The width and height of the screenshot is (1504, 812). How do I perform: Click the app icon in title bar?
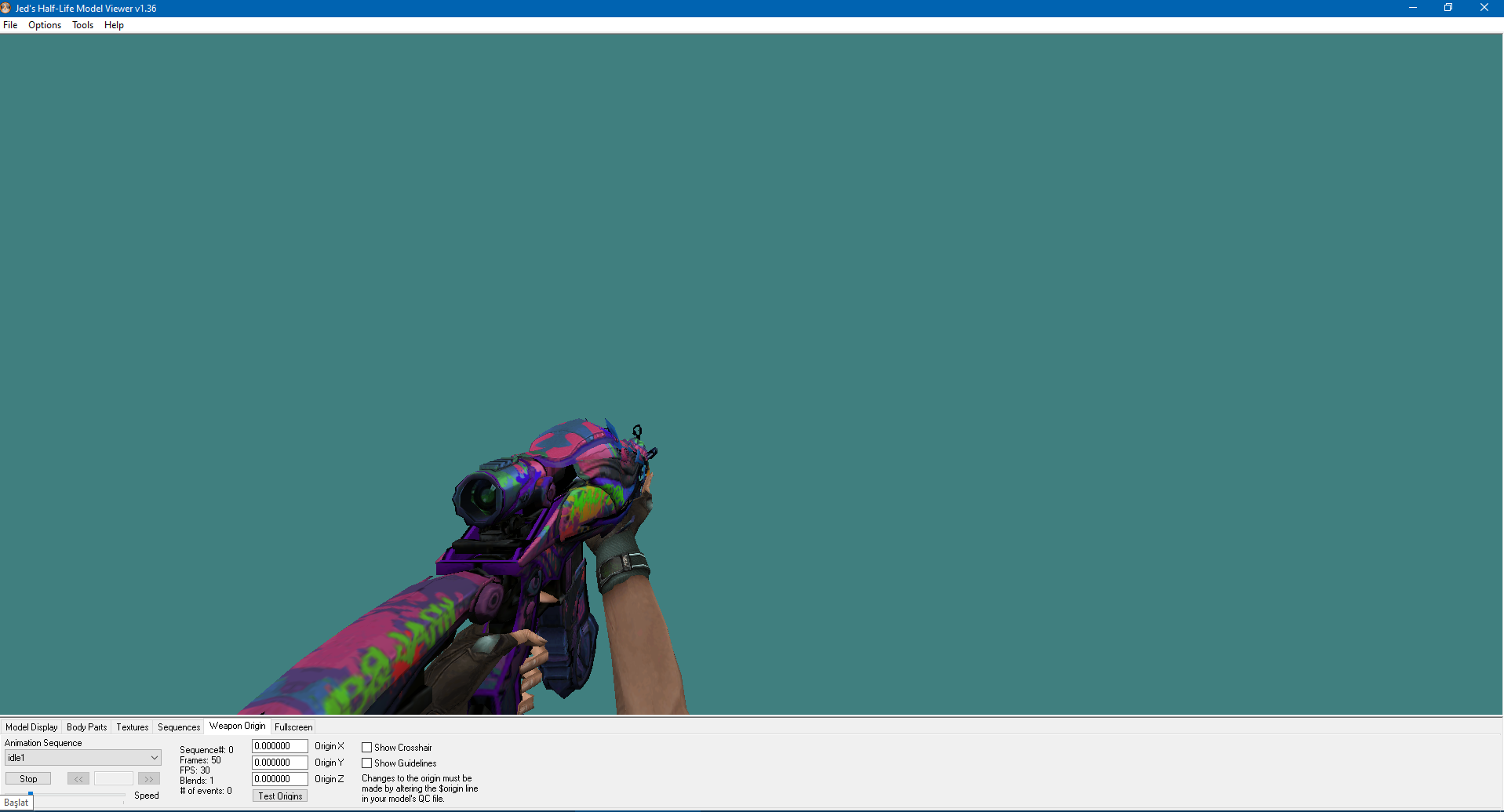click(6, 8)
